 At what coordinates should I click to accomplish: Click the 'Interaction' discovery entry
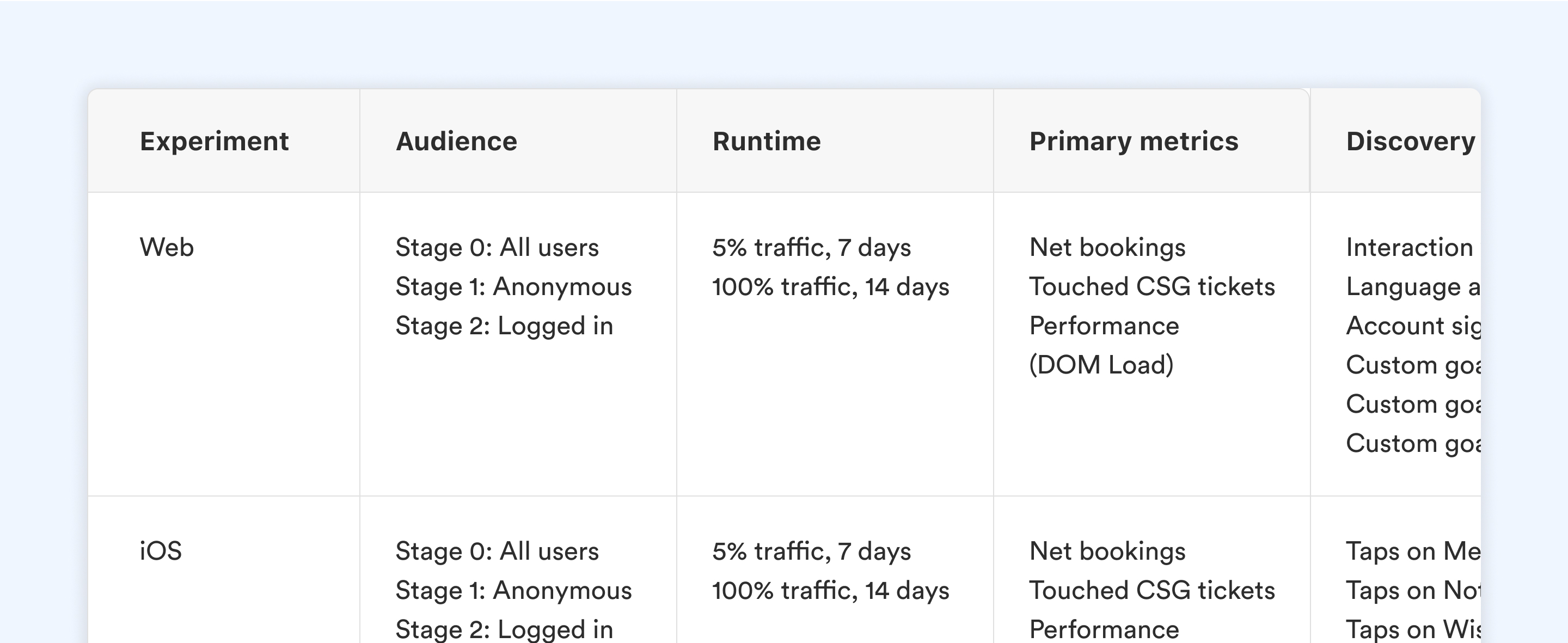(1410, 247)
